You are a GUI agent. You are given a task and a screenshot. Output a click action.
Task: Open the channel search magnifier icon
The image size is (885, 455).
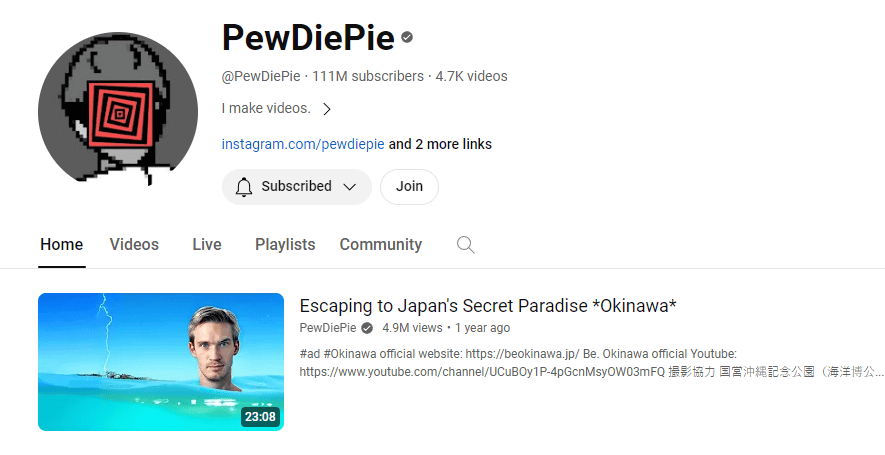[466, 244]
